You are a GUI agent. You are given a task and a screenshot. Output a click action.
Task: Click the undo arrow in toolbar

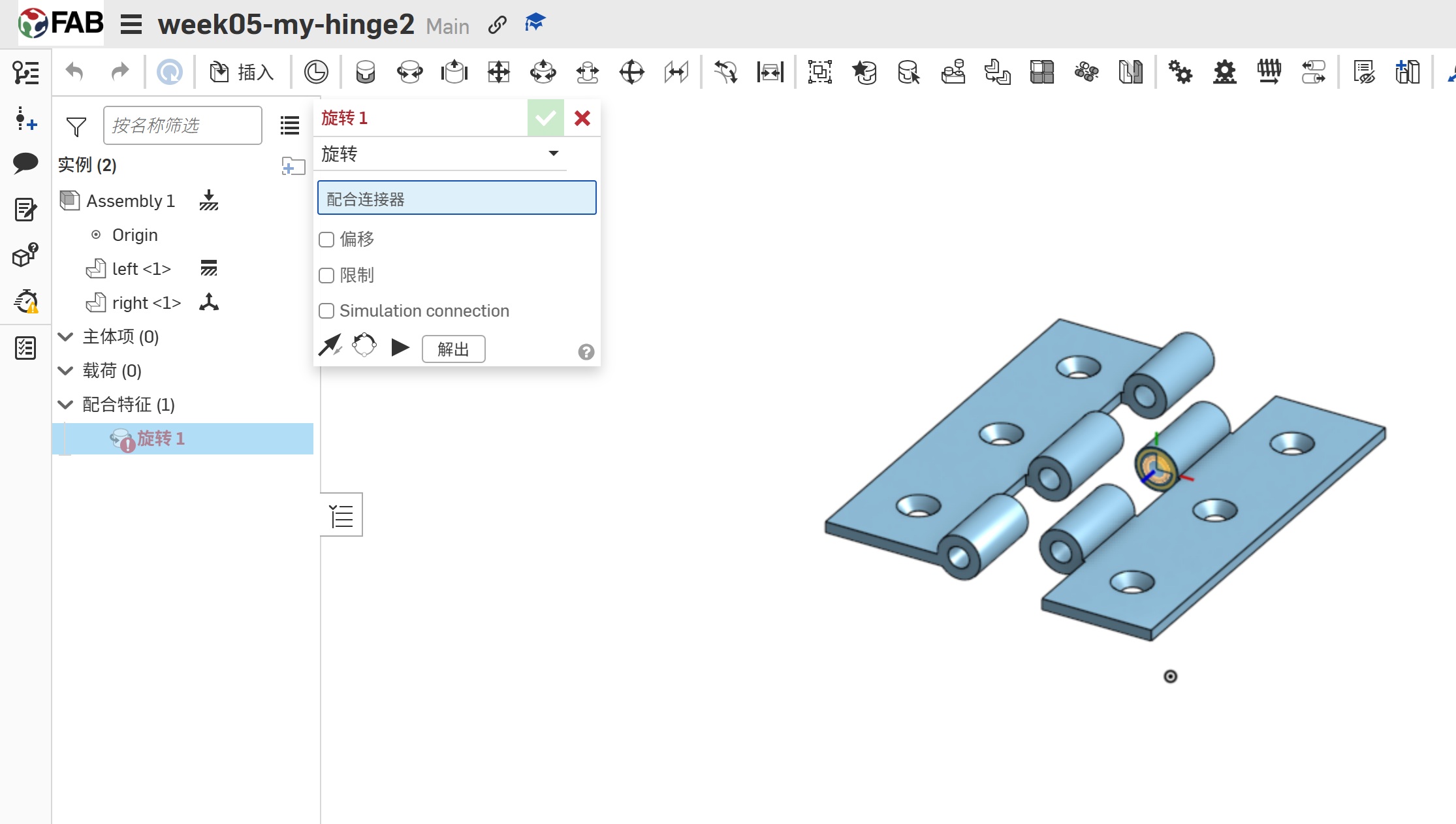click(75, 72)
